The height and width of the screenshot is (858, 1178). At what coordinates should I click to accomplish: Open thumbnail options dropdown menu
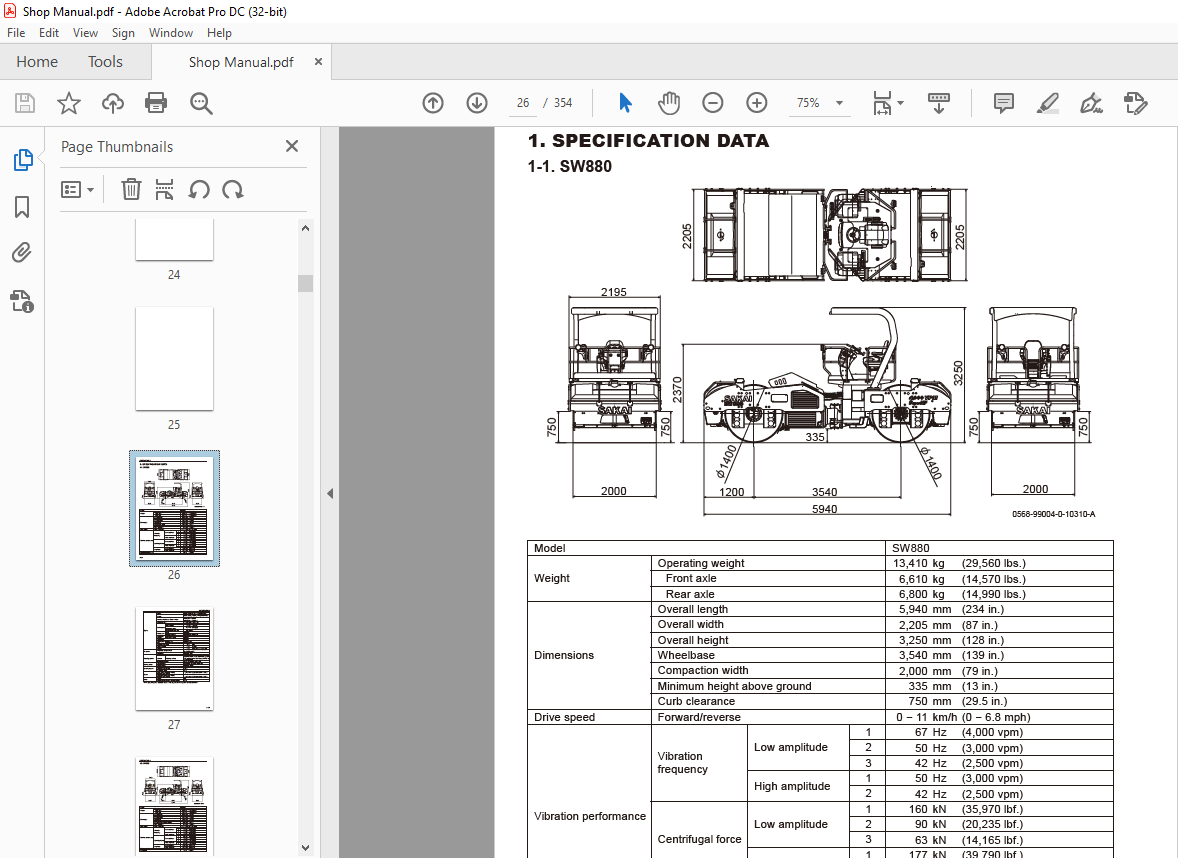click(77, 189)
